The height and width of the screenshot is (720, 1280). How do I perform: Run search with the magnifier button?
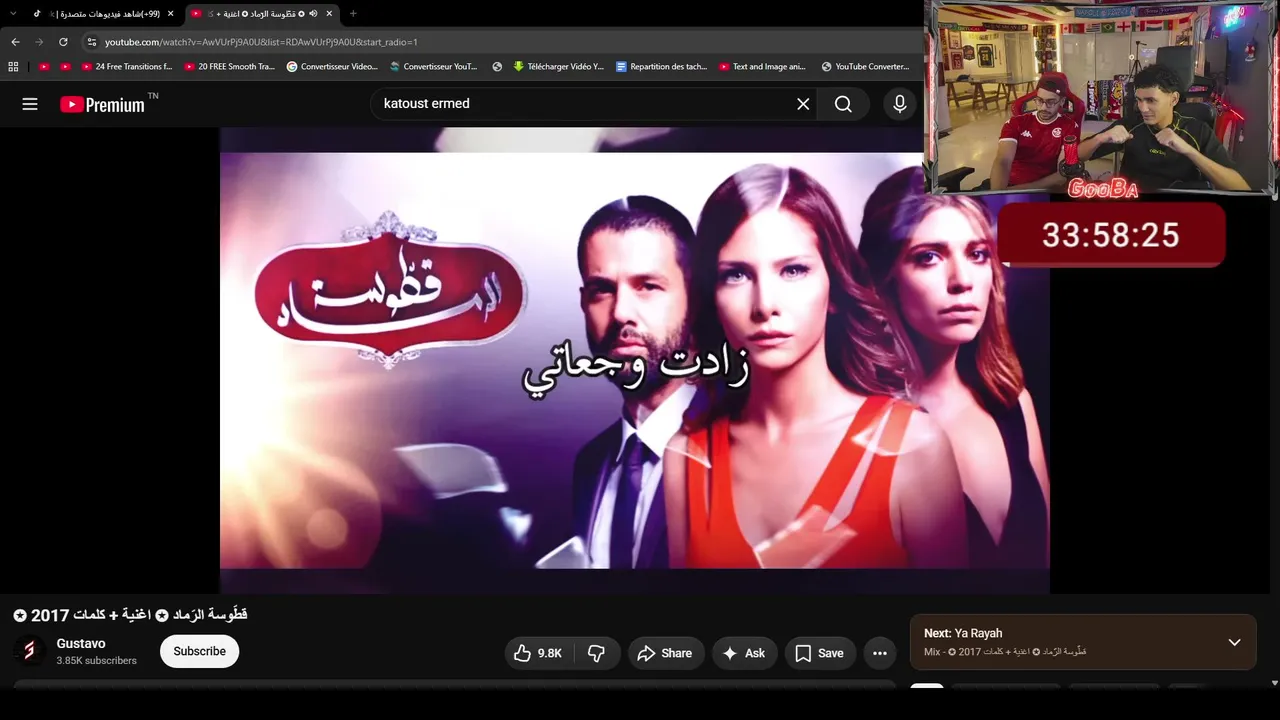843,104
